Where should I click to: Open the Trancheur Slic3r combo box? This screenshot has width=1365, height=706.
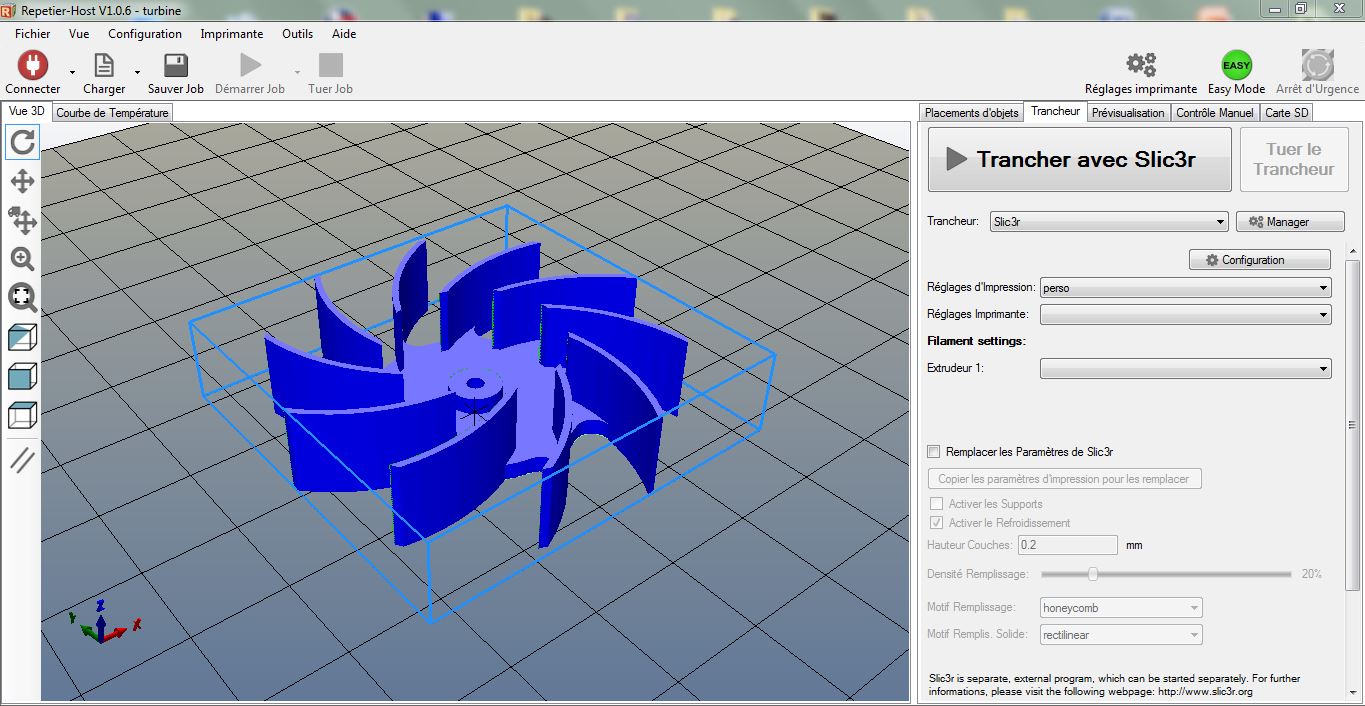click(1109, 222)
